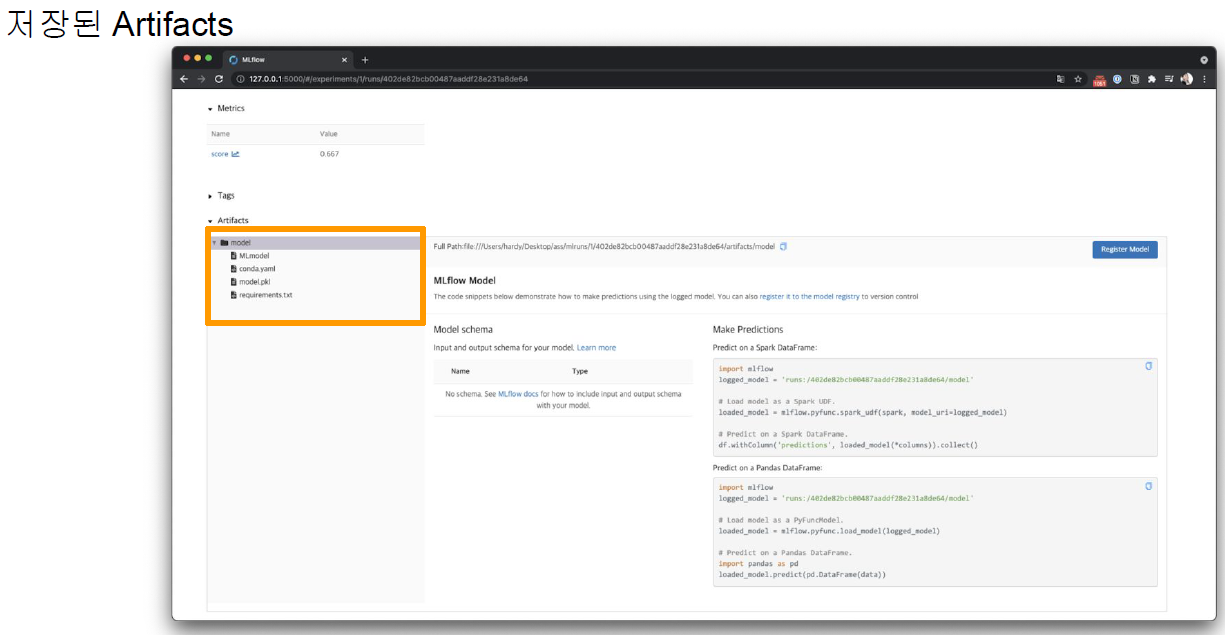
Task: Click the Metrics table Name header
Action: pyautogui.click(x=220, y=133)
